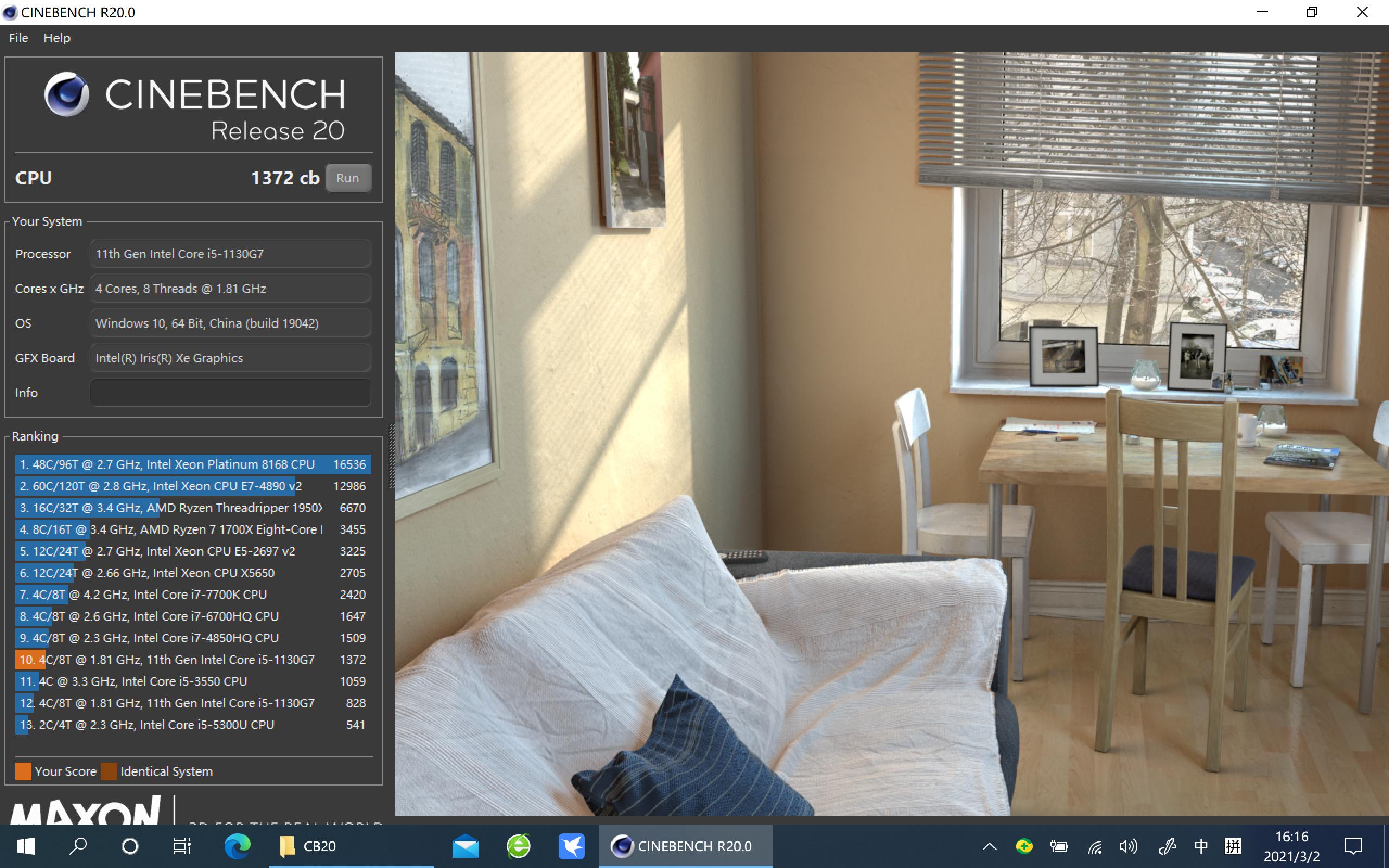This screenshot has width=1389, height=868.
Task: Click the Run CPU benchmark button
Action: [348, 178]
